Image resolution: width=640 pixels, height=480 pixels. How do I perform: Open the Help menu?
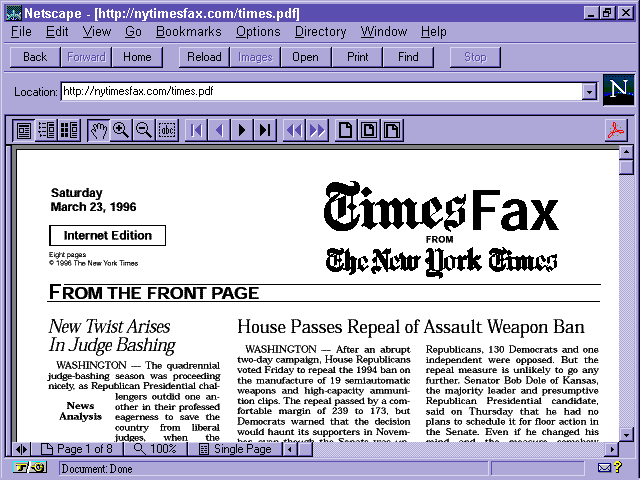tap(433, 31)
